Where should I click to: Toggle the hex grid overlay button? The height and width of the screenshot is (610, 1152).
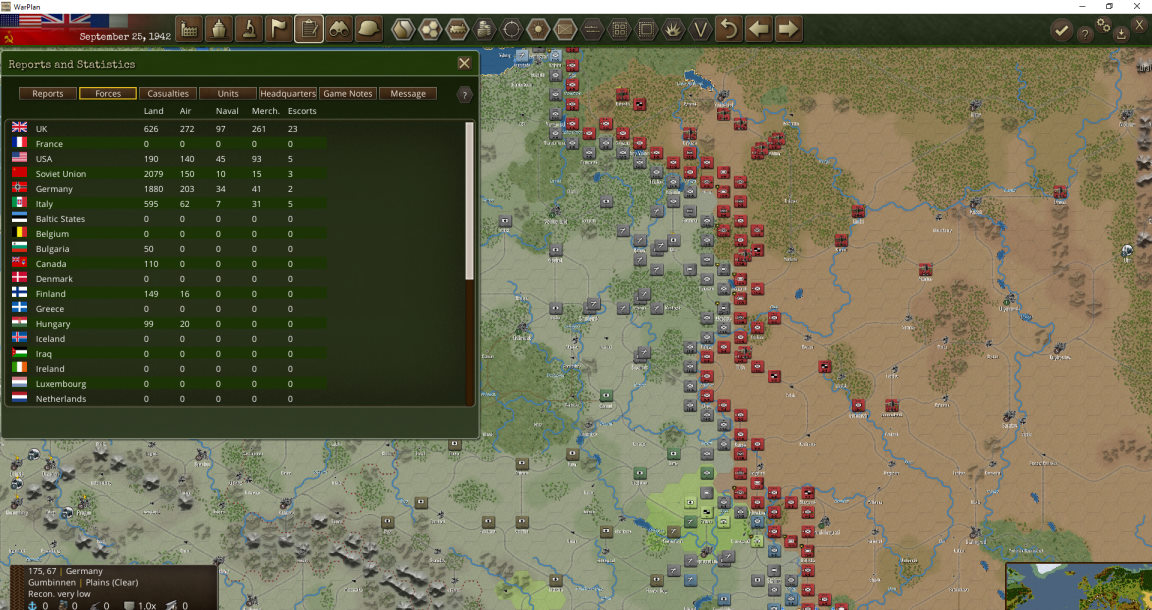pos(430,29)
